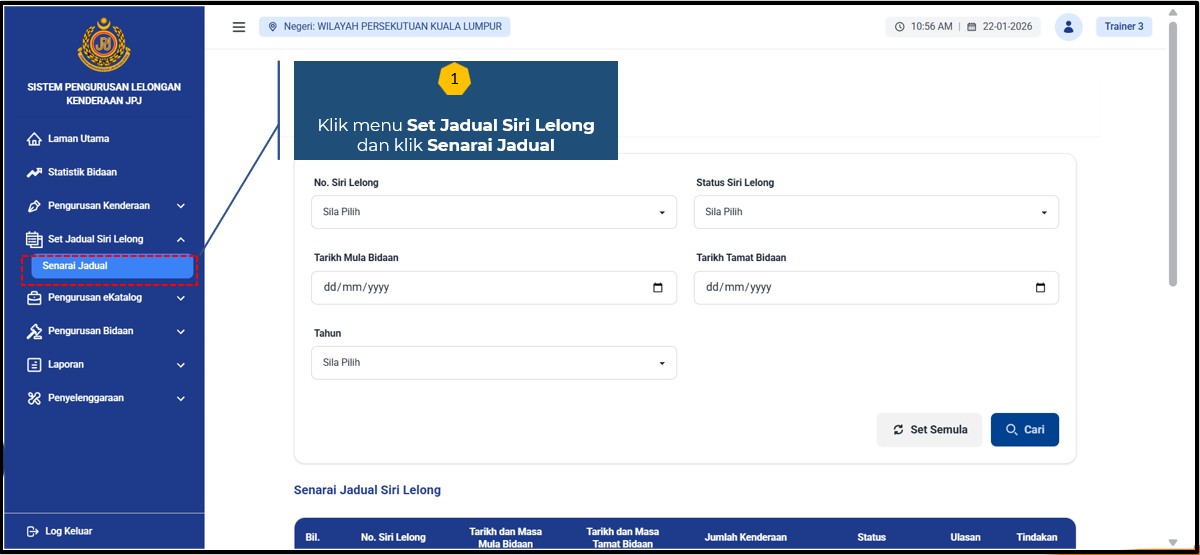This screenshot has height=555, width=1200.
Task: Open calendar picker for Tarikh Mula Bidaan
Action: pyautogui.click(x=658, y=288)
